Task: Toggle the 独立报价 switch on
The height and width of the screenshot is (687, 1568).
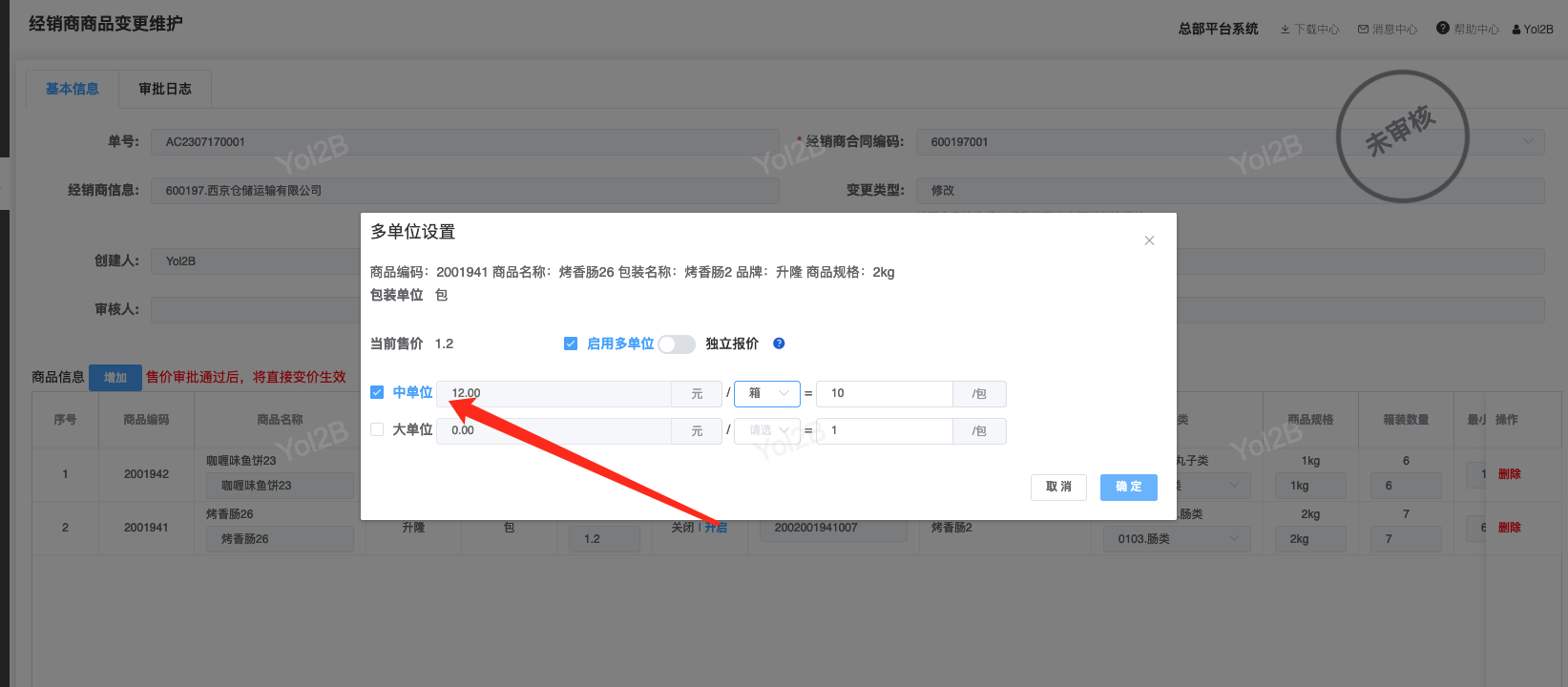Action: [677, 343]
